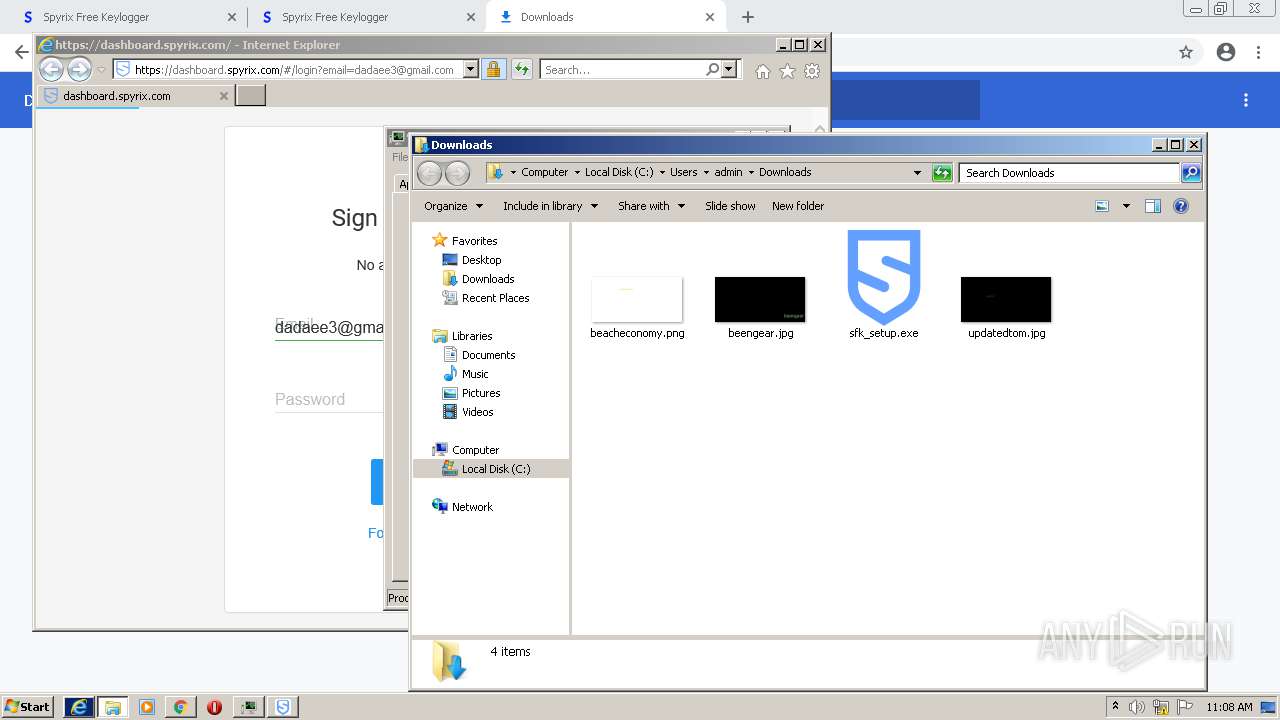Click New folder button
Viewport: 1280px width, 720px height.
[798, 206]
